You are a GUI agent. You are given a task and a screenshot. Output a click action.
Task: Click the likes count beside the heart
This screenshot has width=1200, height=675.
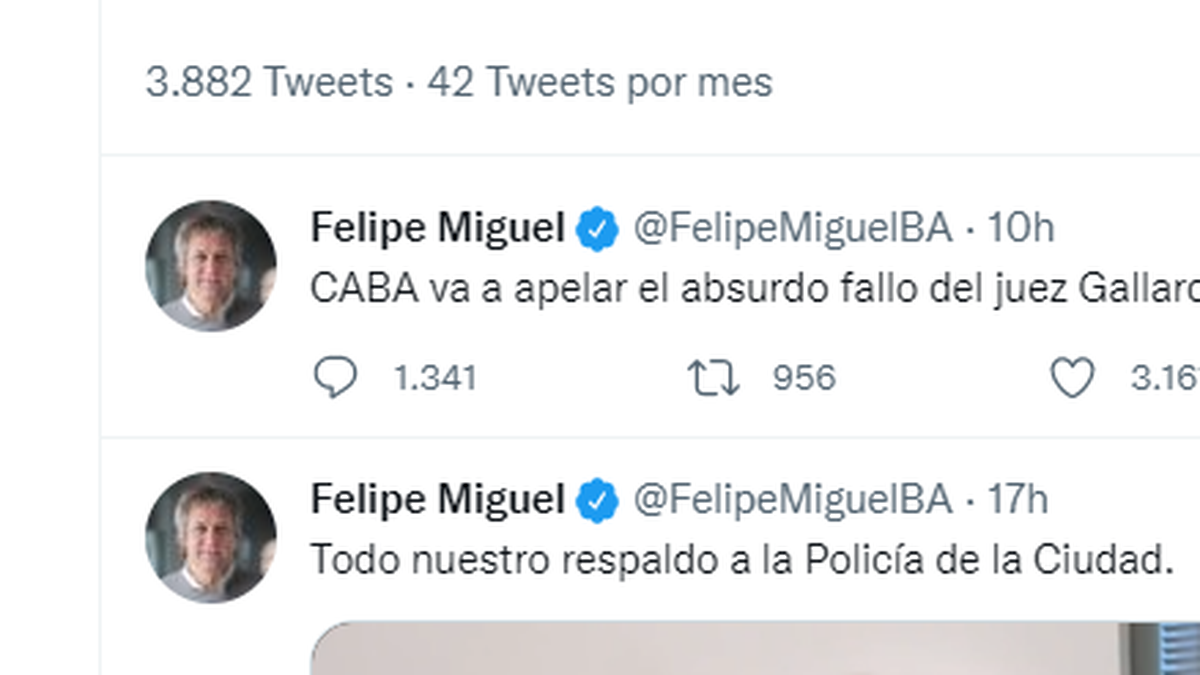tap(1165, 378)
